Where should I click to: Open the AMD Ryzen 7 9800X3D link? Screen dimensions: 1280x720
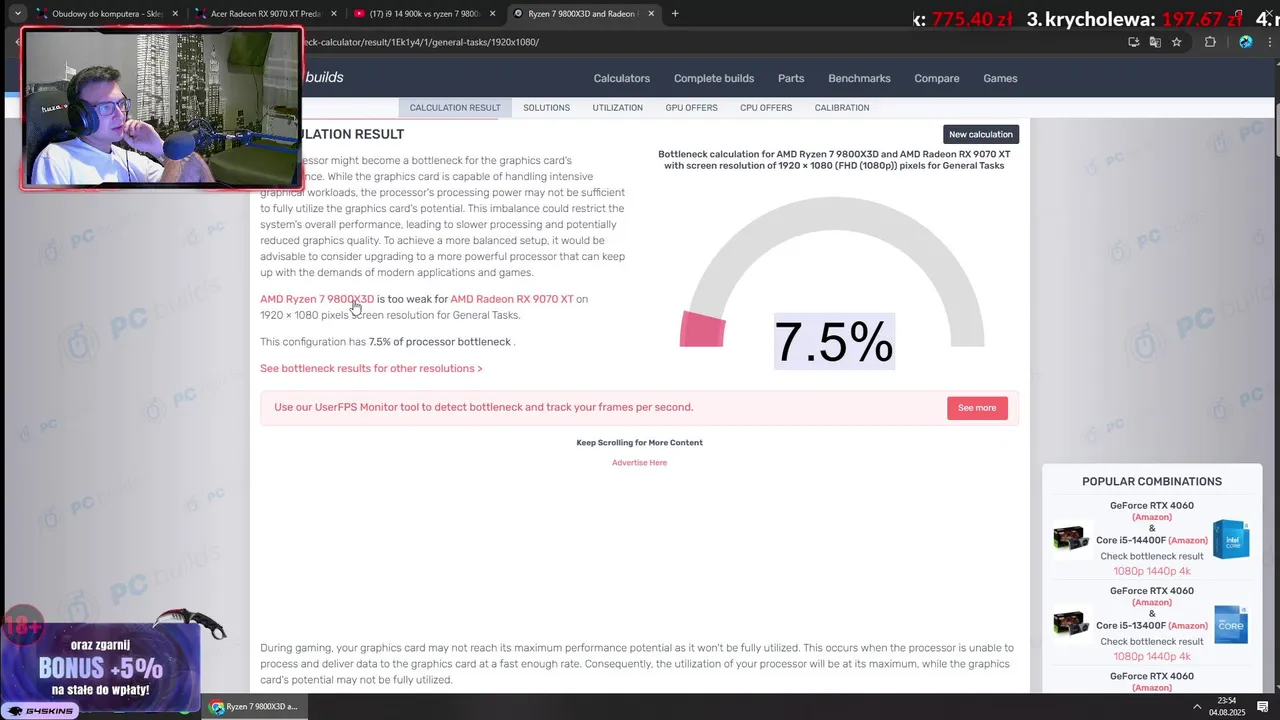pos(317,299)
